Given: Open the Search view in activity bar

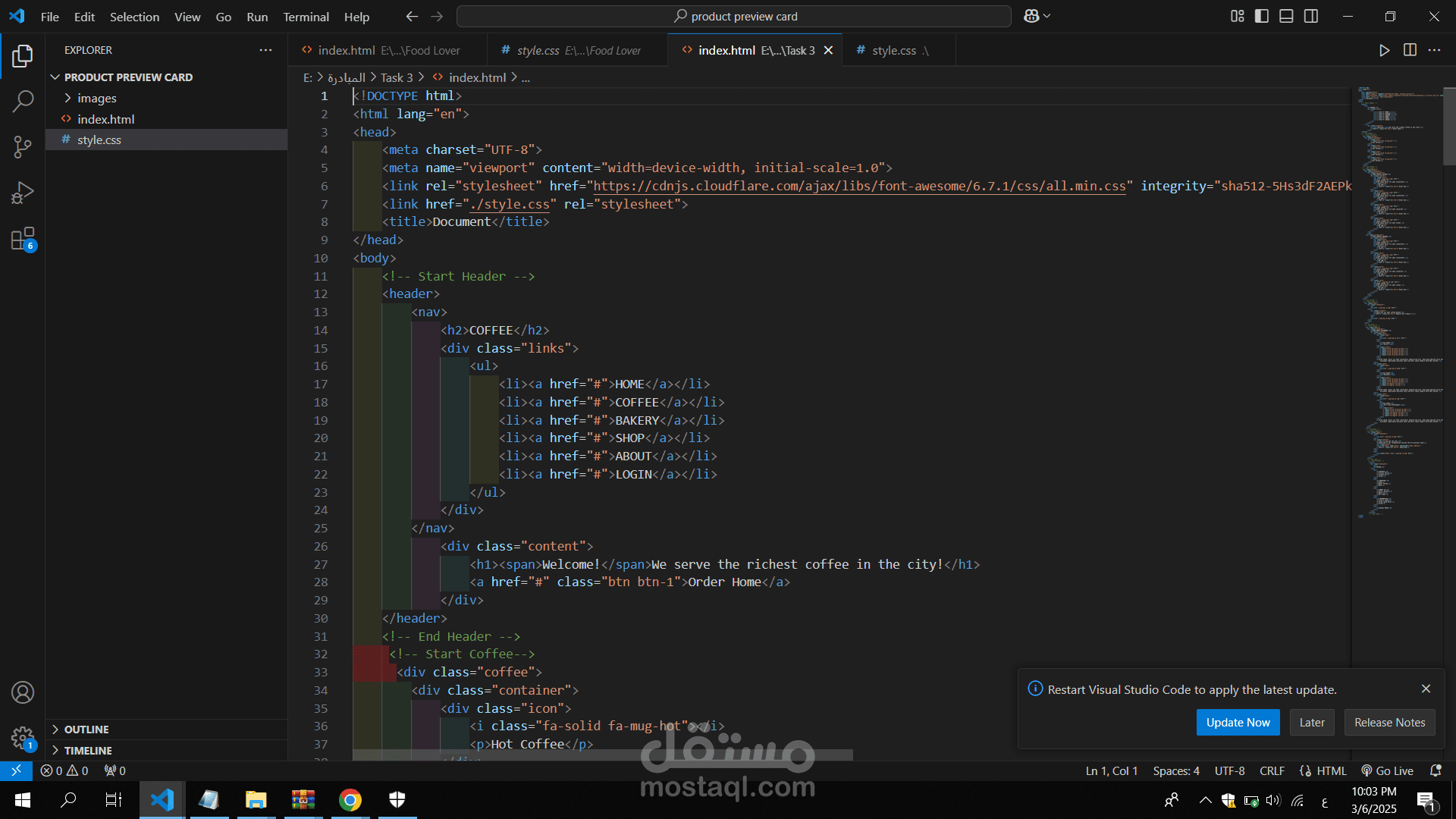Looking at the screenshot, I should pyautogui.click(x=23, y=101).
